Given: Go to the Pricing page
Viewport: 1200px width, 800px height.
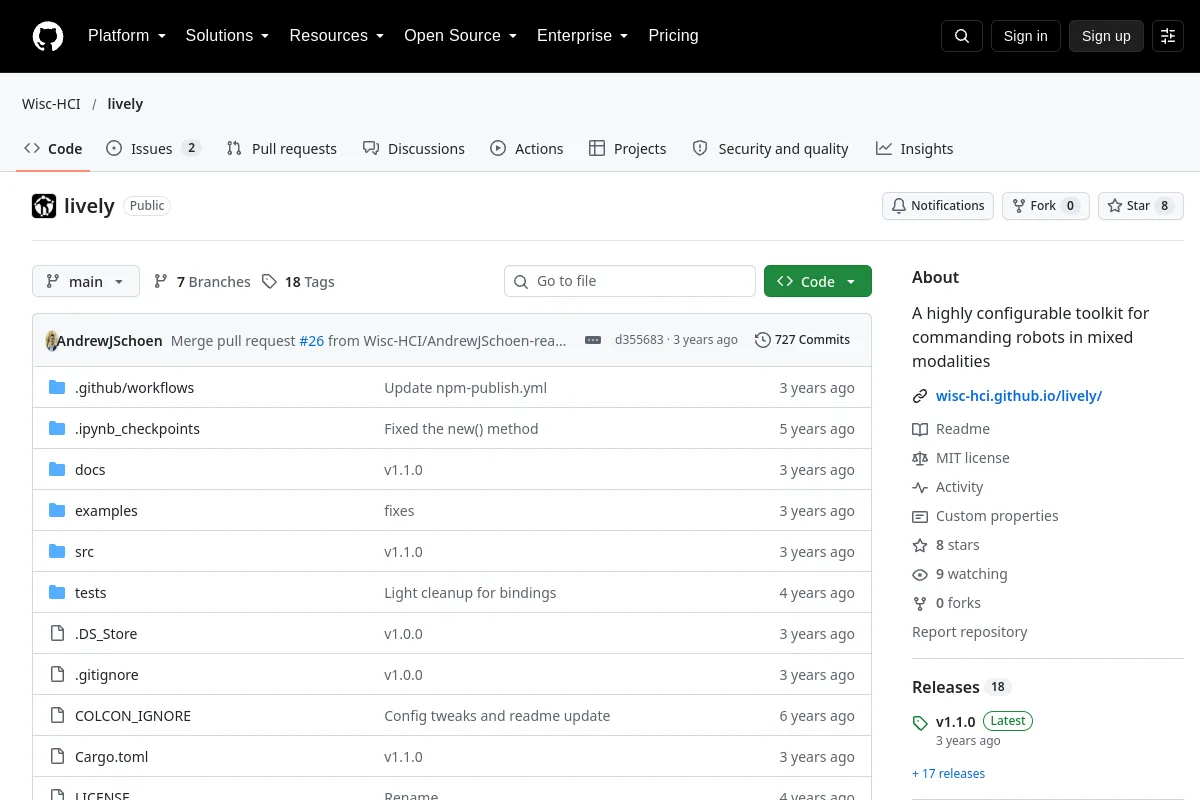Looking at the screenshot, I should pyautogui.click(x=673, y=36).
